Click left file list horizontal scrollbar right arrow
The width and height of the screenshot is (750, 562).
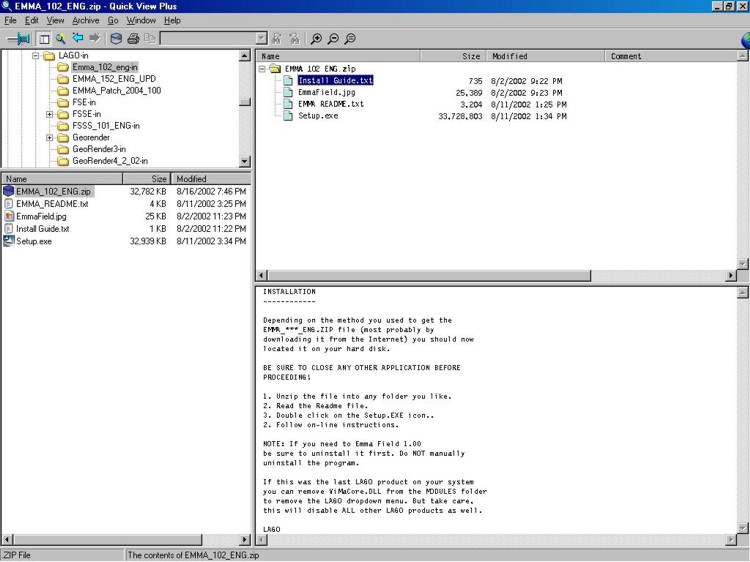244,540
